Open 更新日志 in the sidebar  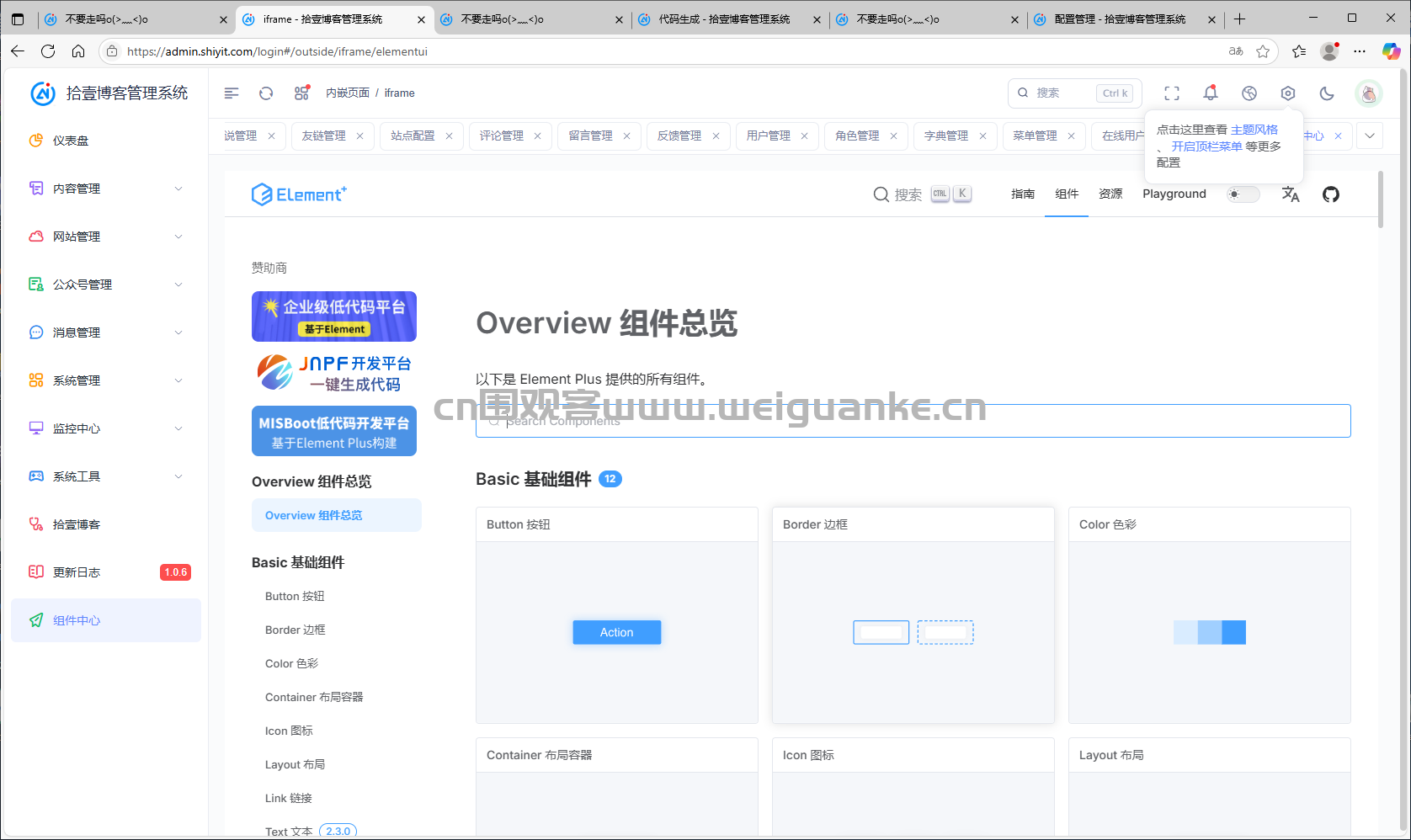click(x=106, y=572)
